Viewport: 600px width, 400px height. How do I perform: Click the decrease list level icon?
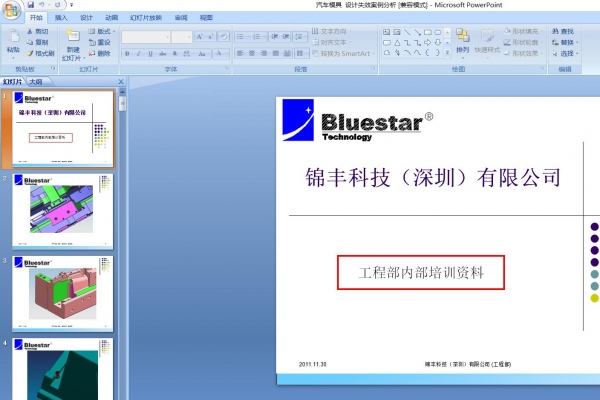click(x=275, y=37)
